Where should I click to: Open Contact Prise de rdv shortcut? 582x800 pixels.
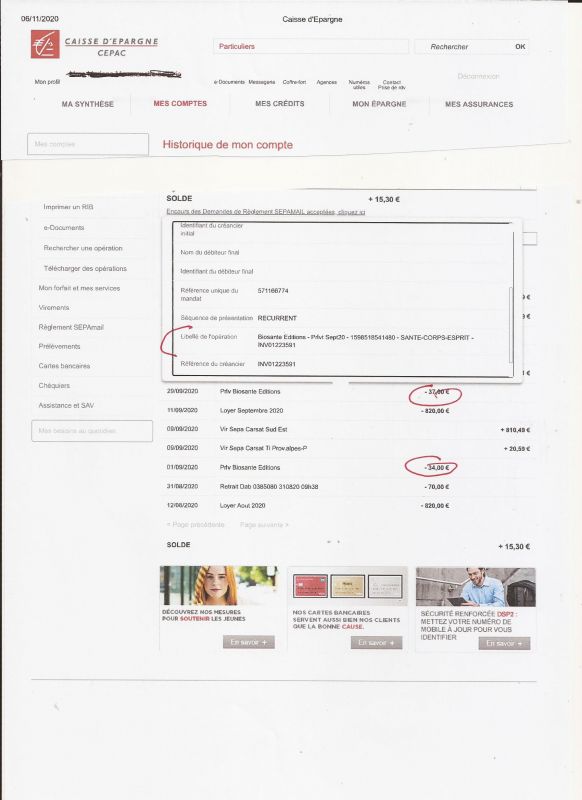pos(392,85)
